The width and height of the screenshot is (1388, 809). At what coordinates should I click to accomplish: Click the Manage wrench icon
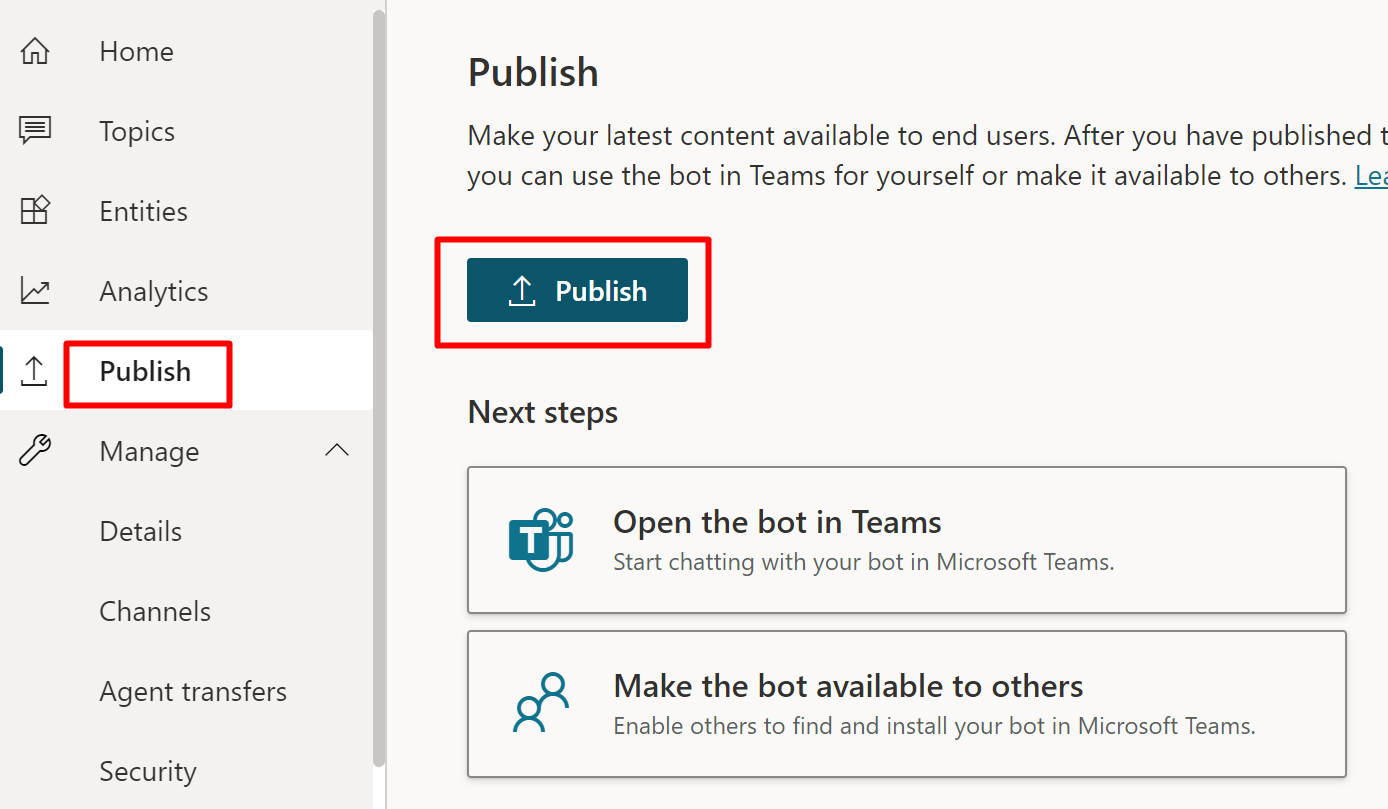(x=35, y=451)
